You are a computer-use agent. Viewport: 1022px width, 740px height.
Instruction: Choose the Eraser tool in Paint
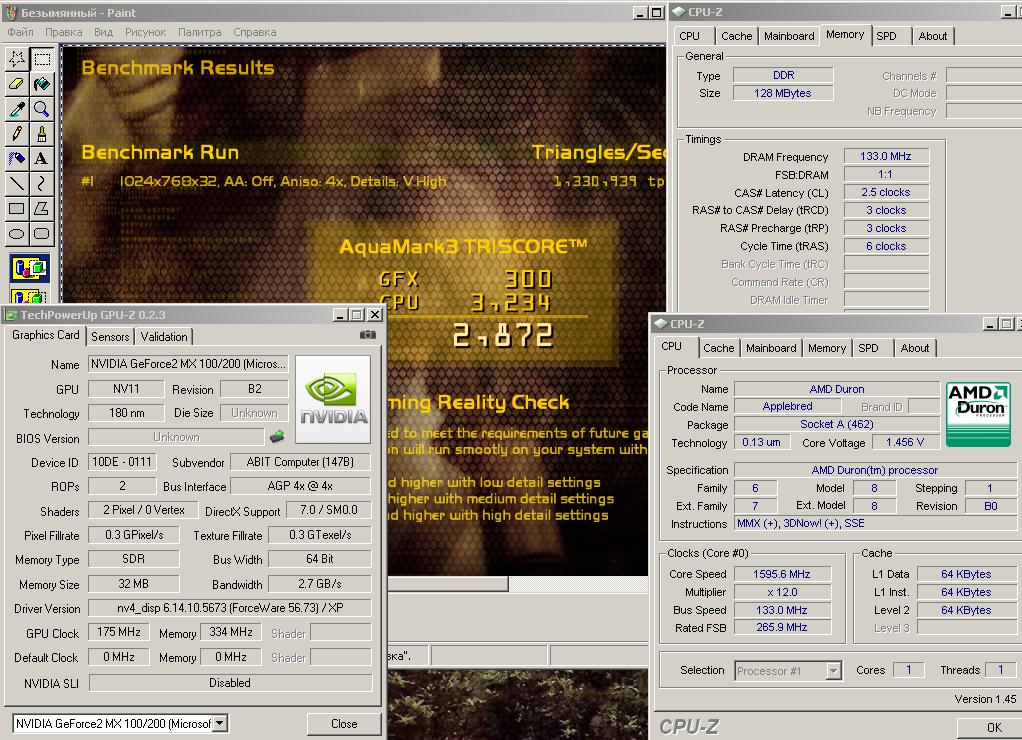[x=17, y=84]
